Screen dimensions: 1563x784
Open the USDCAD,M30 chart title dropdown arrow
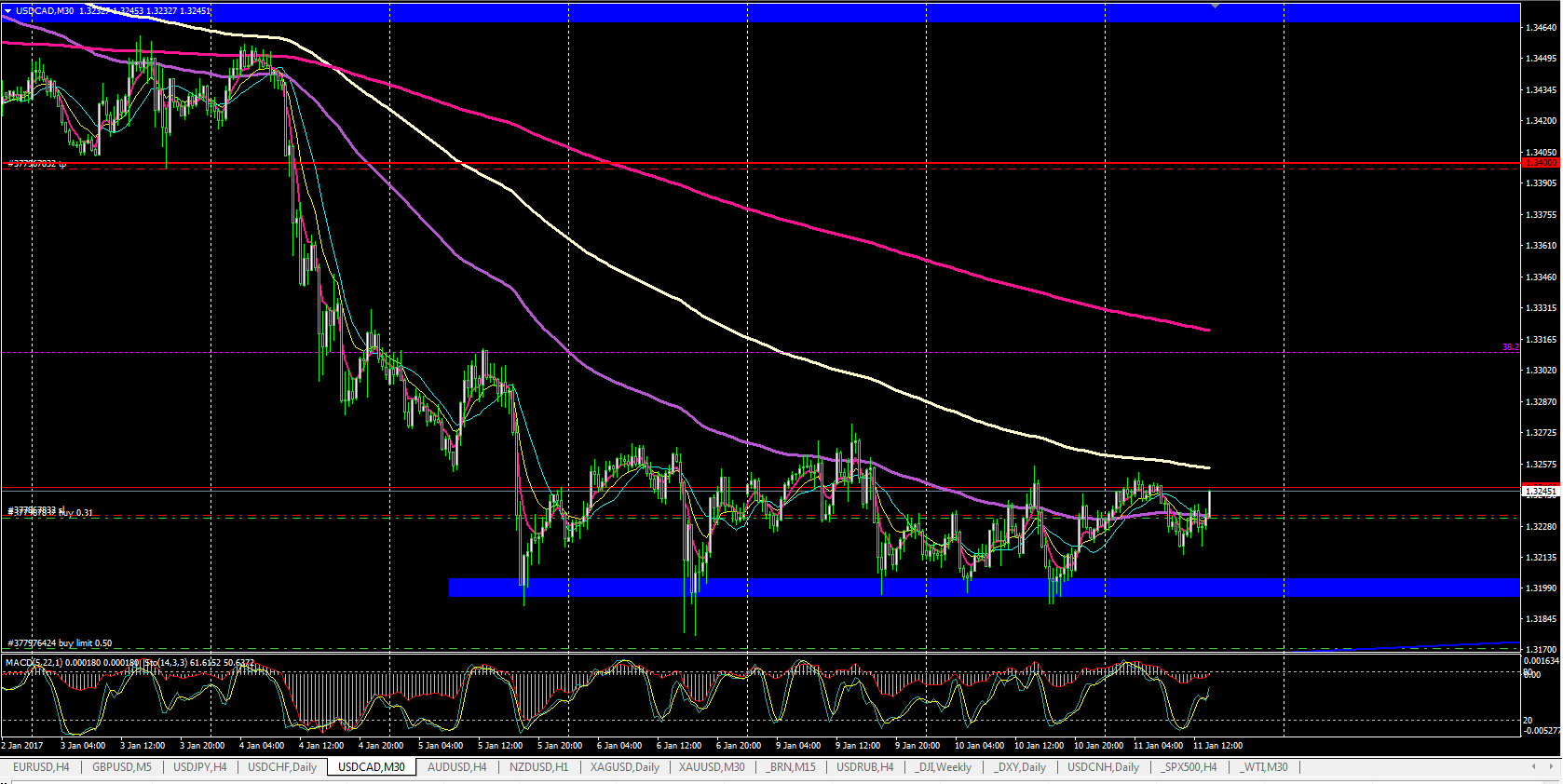pos(7,11)
